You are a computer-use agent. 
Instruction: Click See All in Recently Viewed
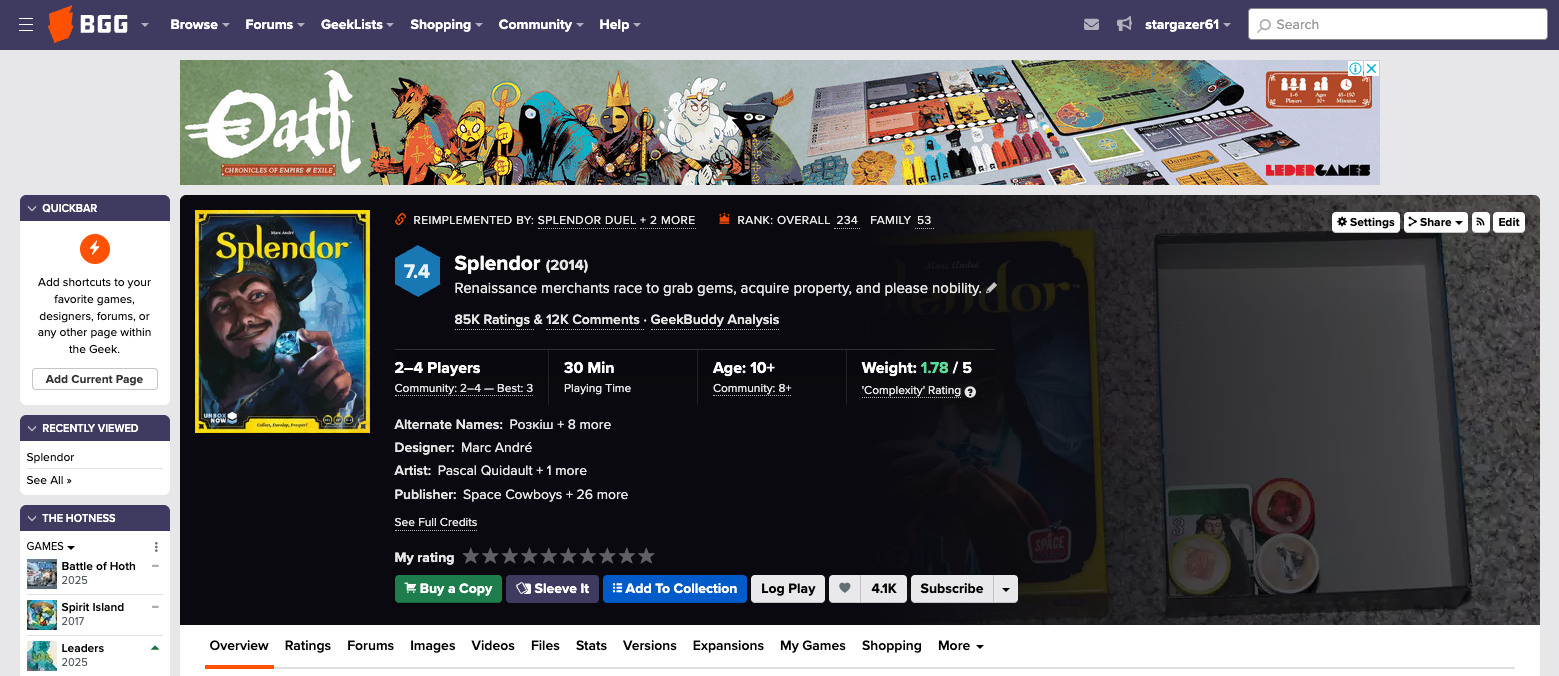click(49, 480)
